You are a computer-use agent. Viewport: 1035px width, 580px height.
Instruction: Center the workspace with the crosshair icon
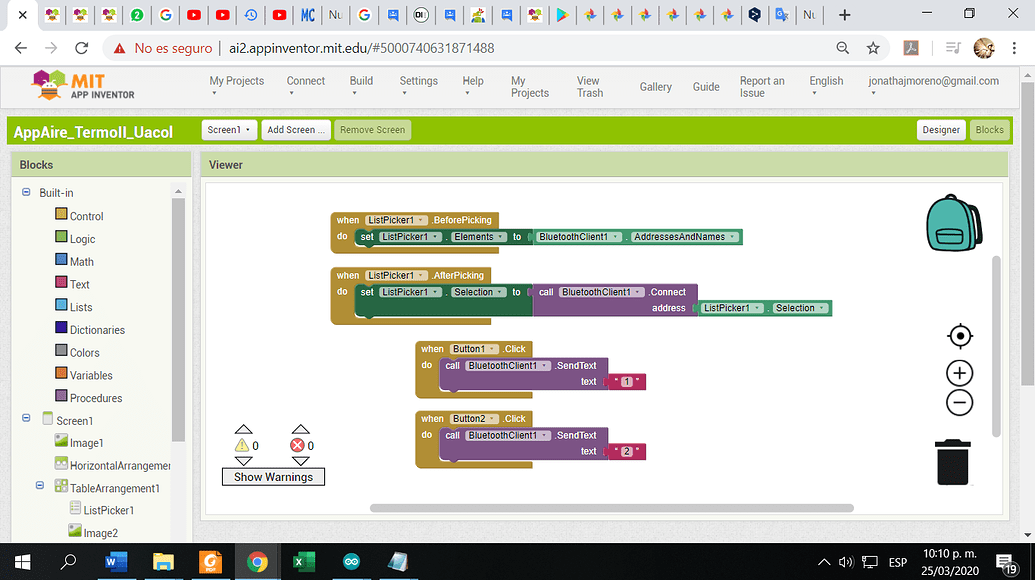coord(959,336)
